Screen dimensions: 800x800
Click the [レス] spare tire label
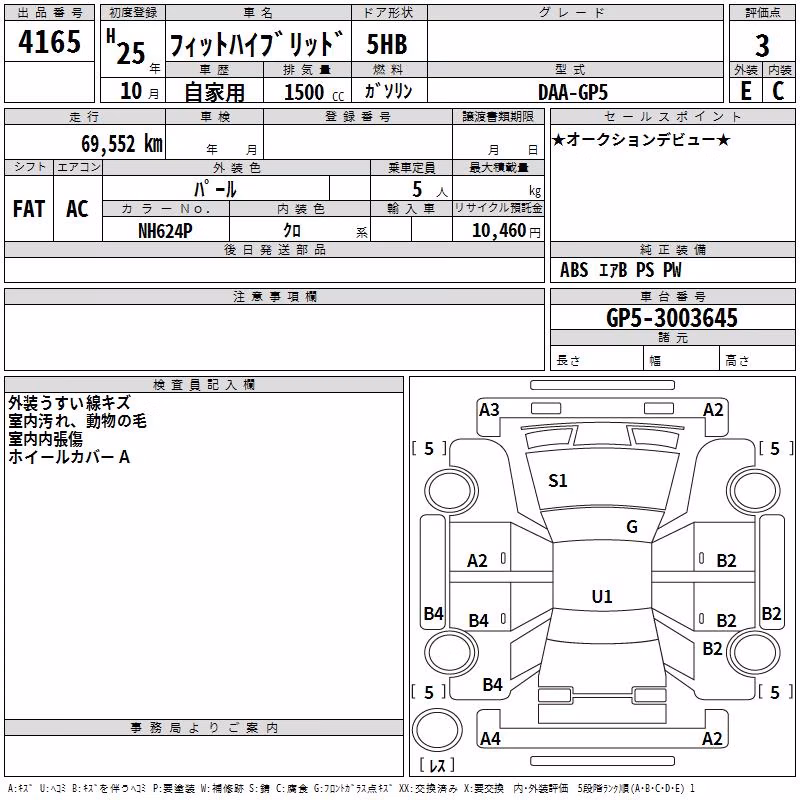pos(437,765)
